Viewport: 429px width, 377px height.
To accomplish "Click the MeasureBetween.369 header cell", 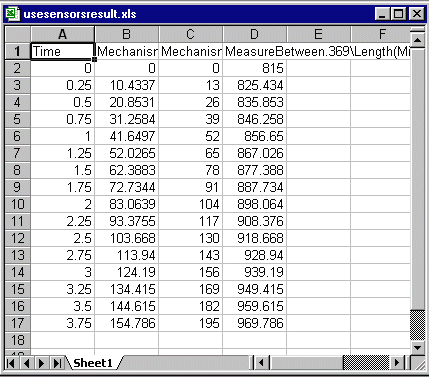I will tap(254, 51).
